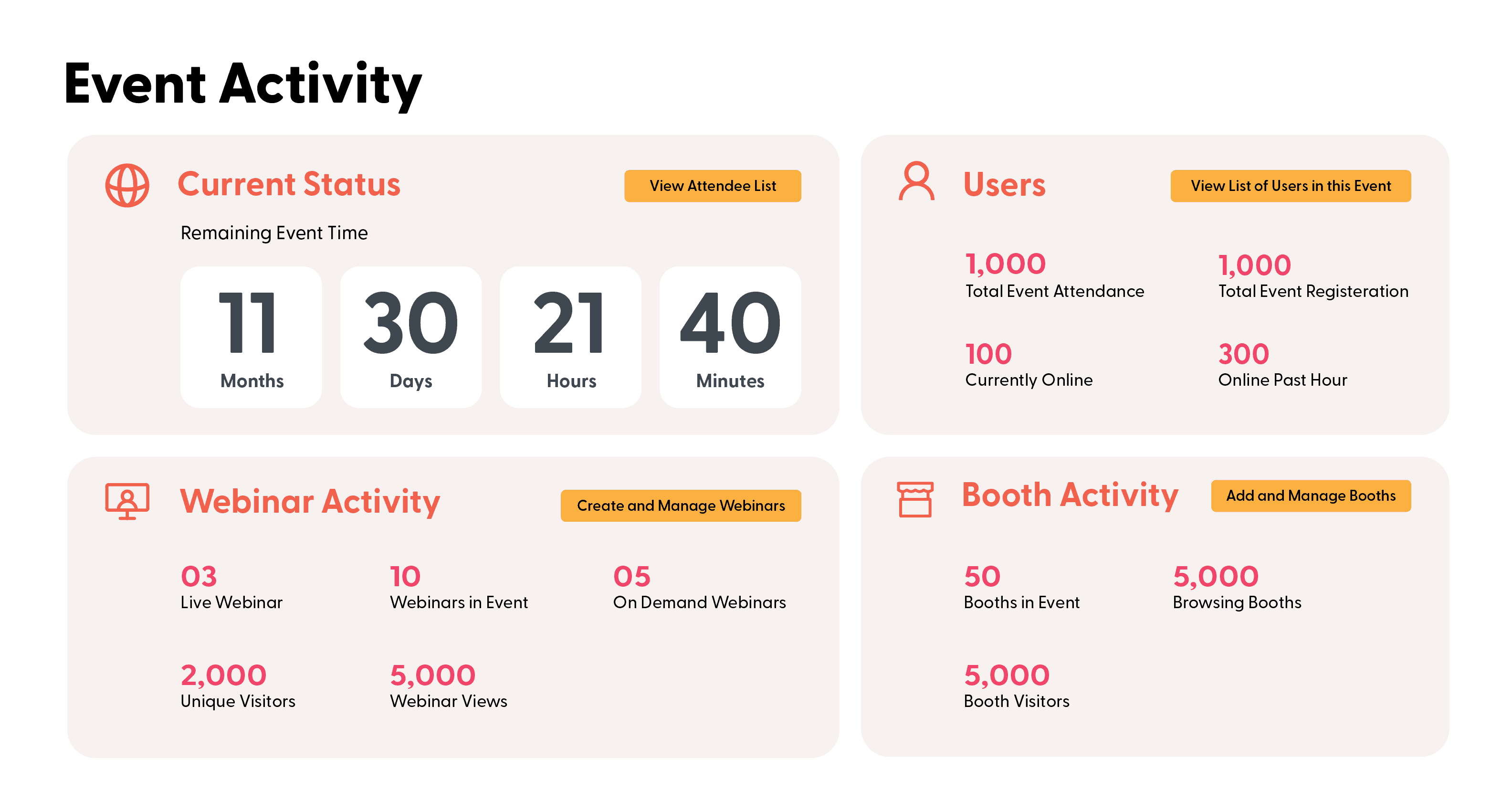
Task: Click Add and Manage Booths
Action: pyautogui.click(x=1311, y=496)
